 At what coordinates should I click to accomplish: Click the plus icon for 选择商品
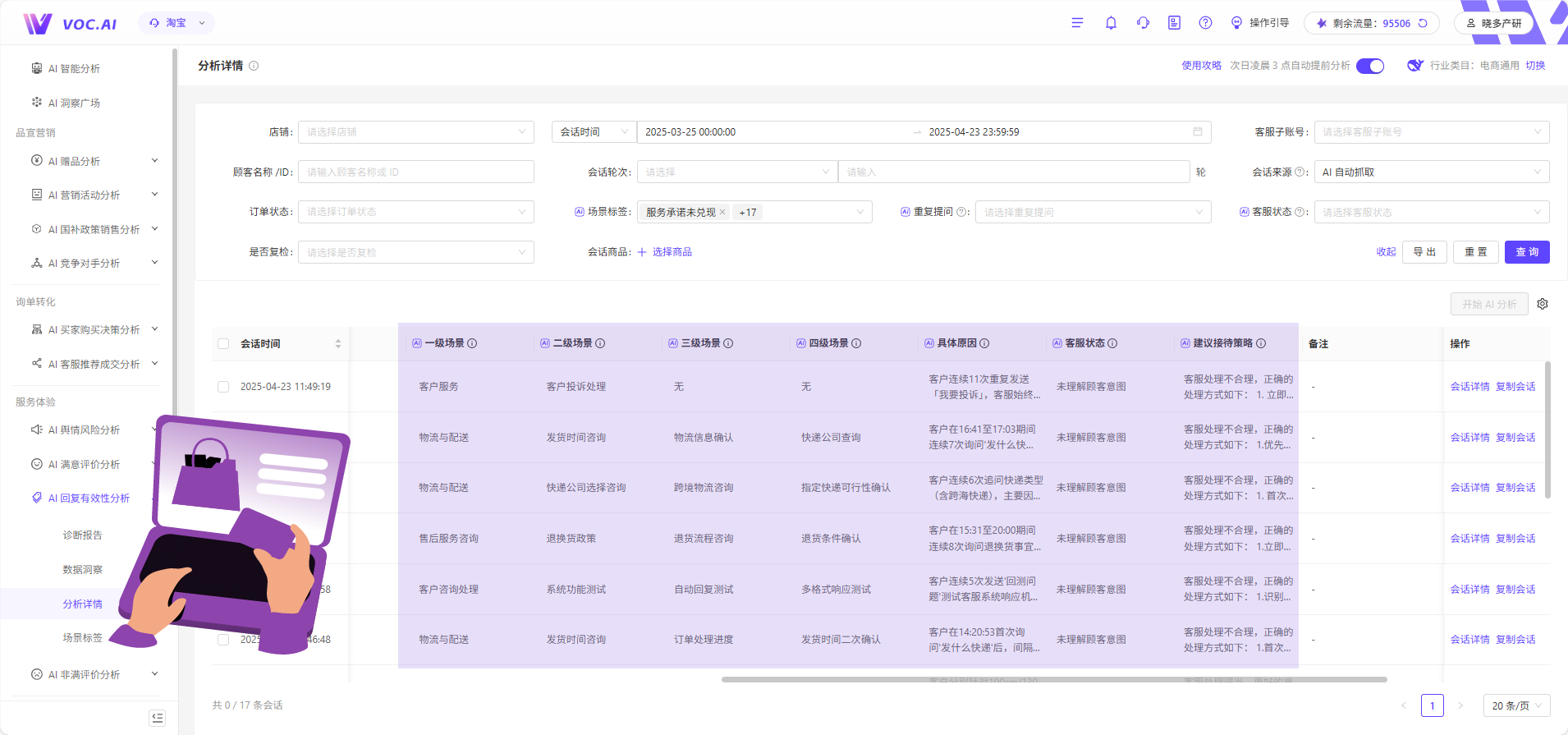642,252
